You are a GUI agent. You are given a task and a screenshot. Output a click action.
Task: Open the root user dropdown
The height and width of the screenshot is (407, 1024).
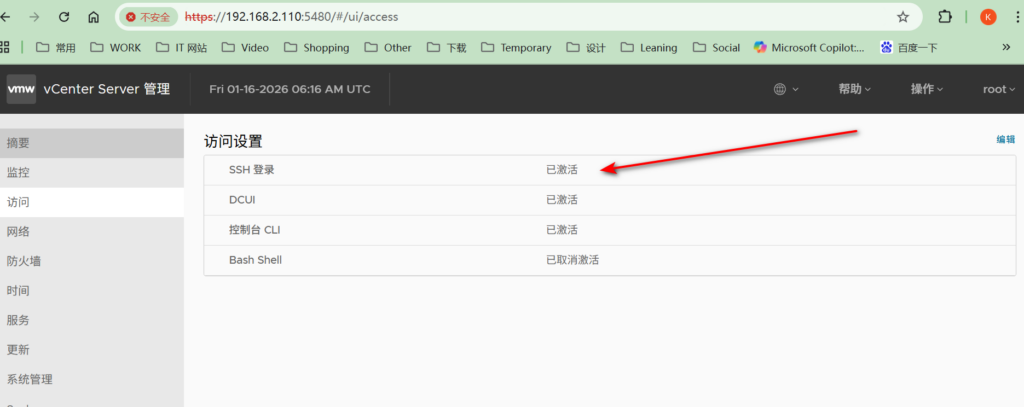point(999,89)
